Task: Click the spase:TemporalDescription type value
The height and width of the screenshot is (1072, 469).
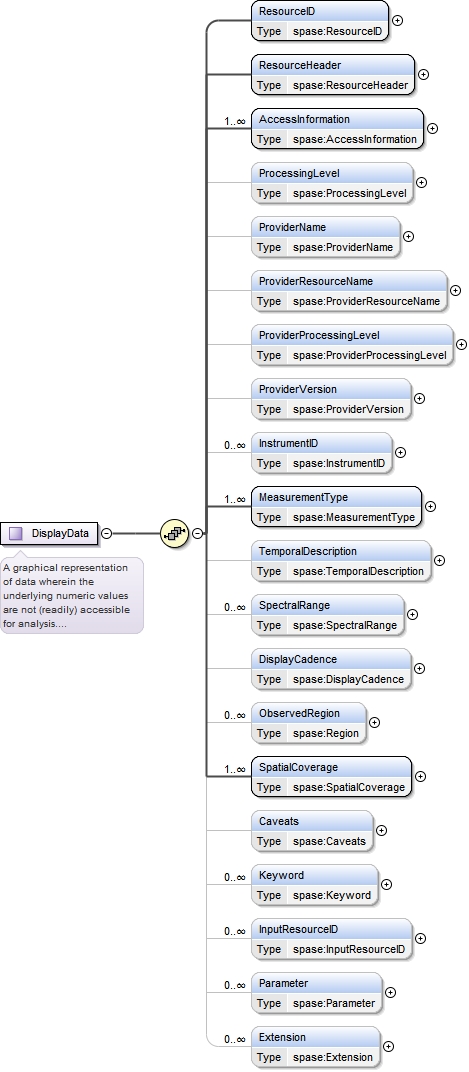Action: pyautogui.click(x=359, y=572)
